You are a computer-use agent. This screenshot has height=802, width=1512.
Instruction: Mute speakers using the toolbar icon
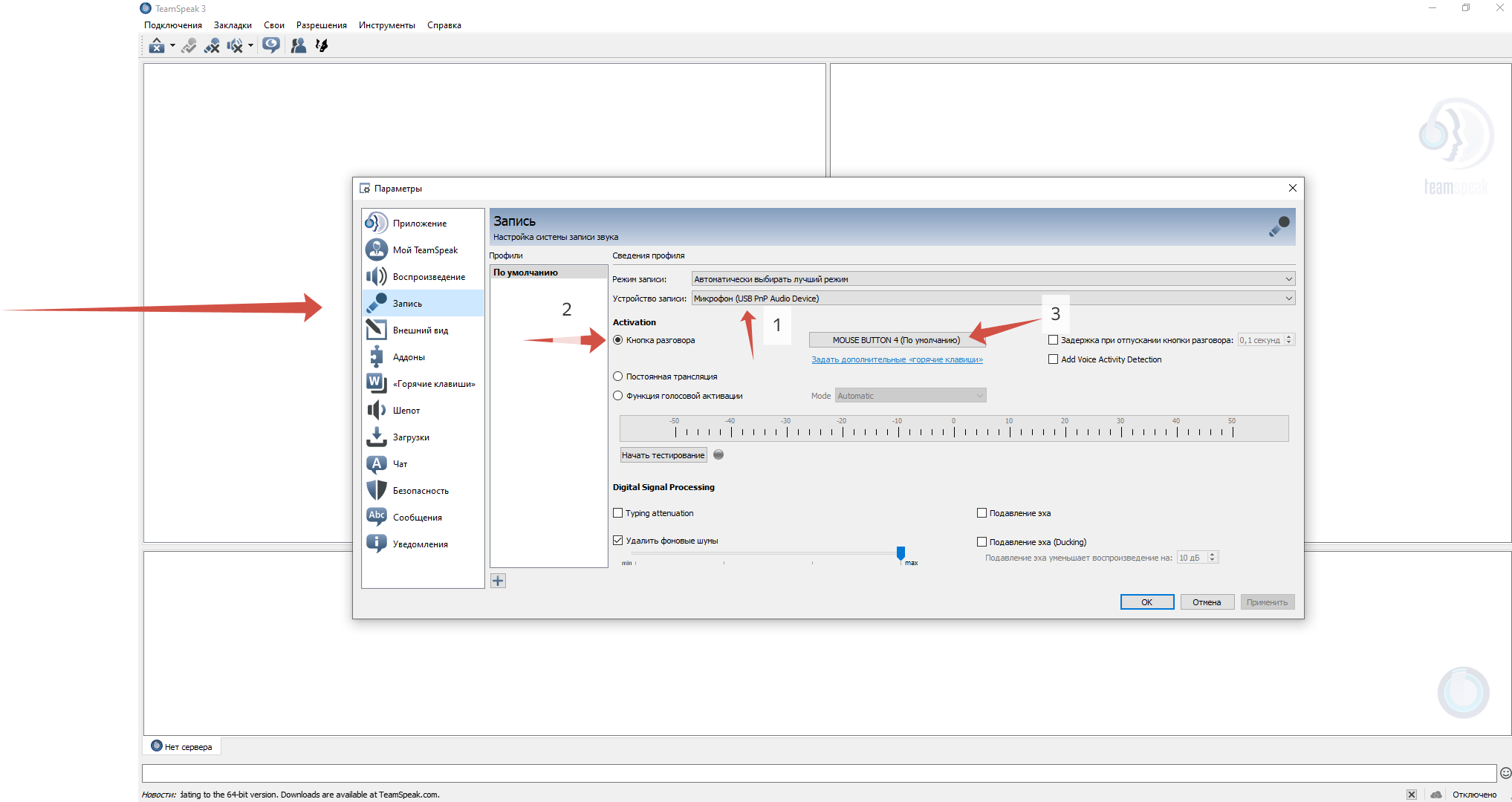pyautogui.click(x=235, y=45)
